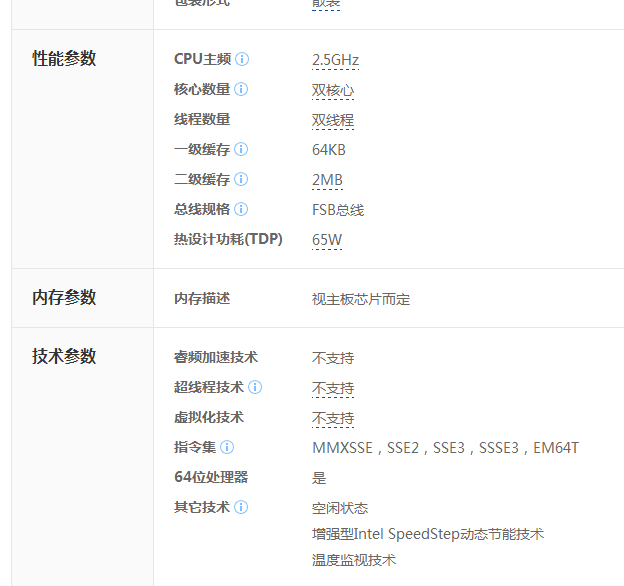Screen dimensions: 624x586
Task: Select the 双线程 link
Action: (x=333, y=120)
